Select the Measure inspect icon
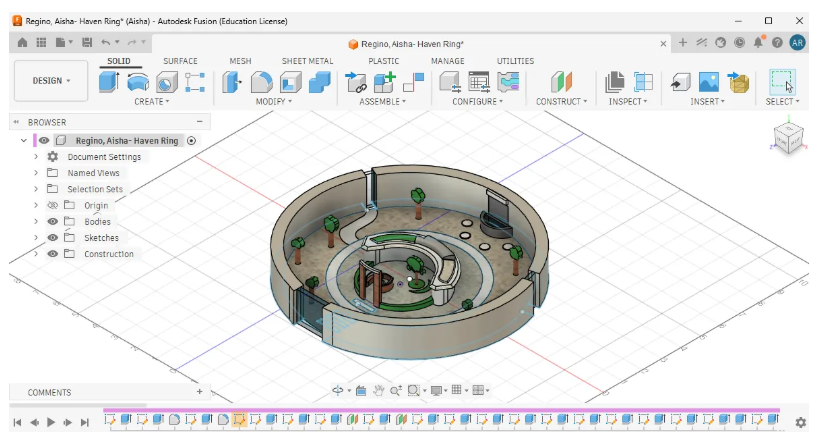This screenshot has width=818, height=437. pos(615,82)
